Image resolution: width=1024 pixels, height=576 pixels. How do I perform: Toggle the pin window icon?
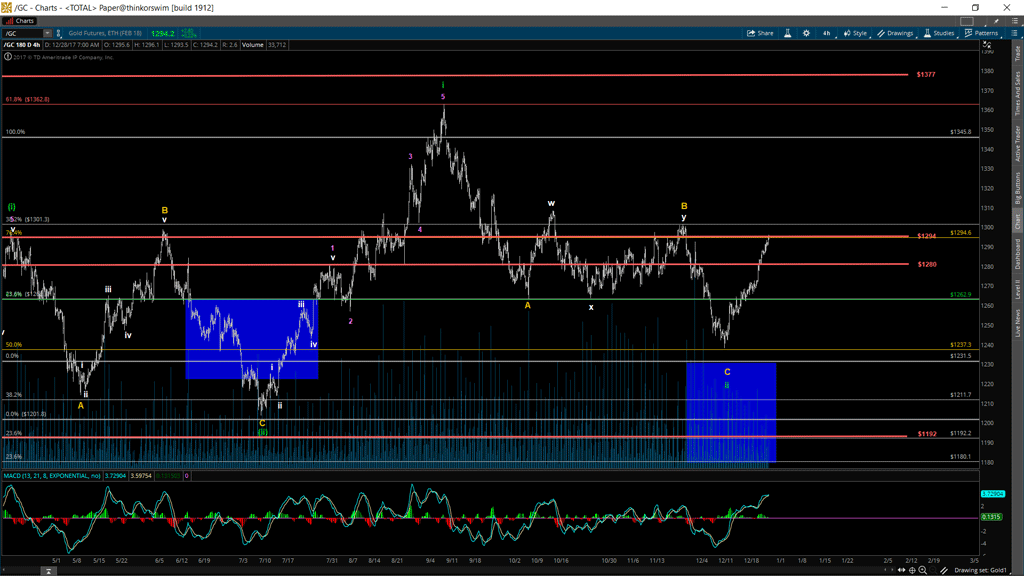(x=996, y=21)
